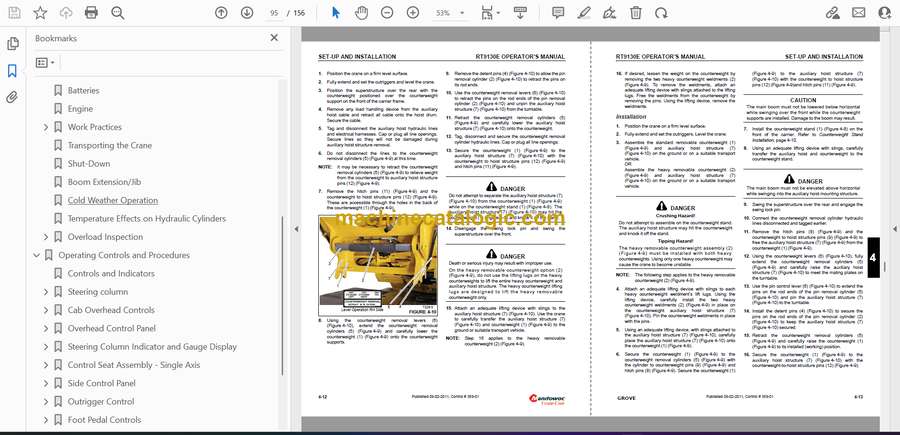Open Controls and Indicators bookmark
Screen dimensions: 900x435
click(111, 273)
